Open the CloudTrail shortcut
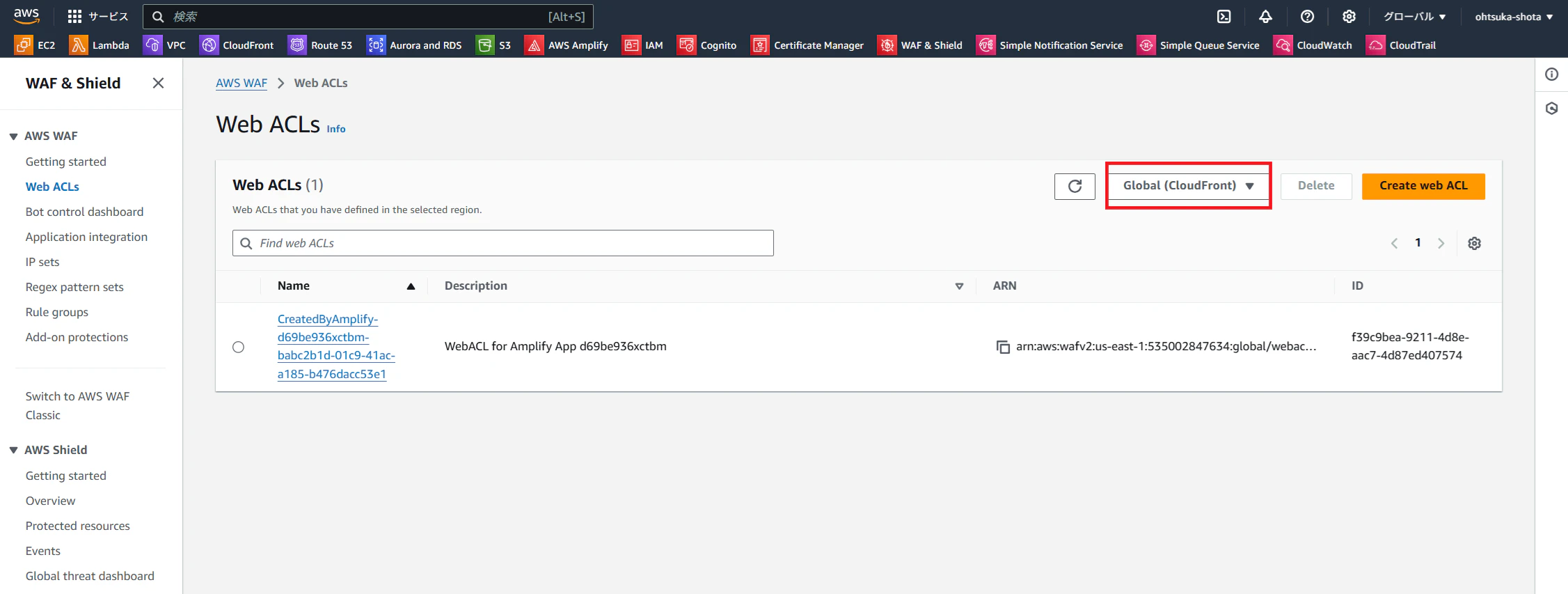 1401,45
